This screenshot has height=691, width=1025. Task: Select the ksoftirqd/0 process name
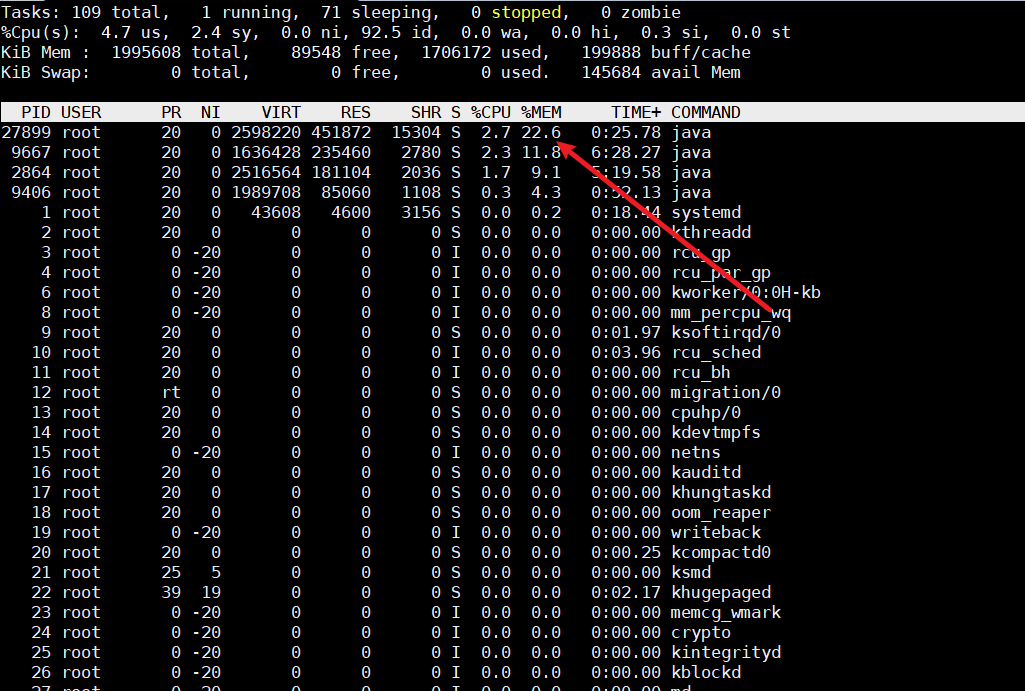[725, 332]
